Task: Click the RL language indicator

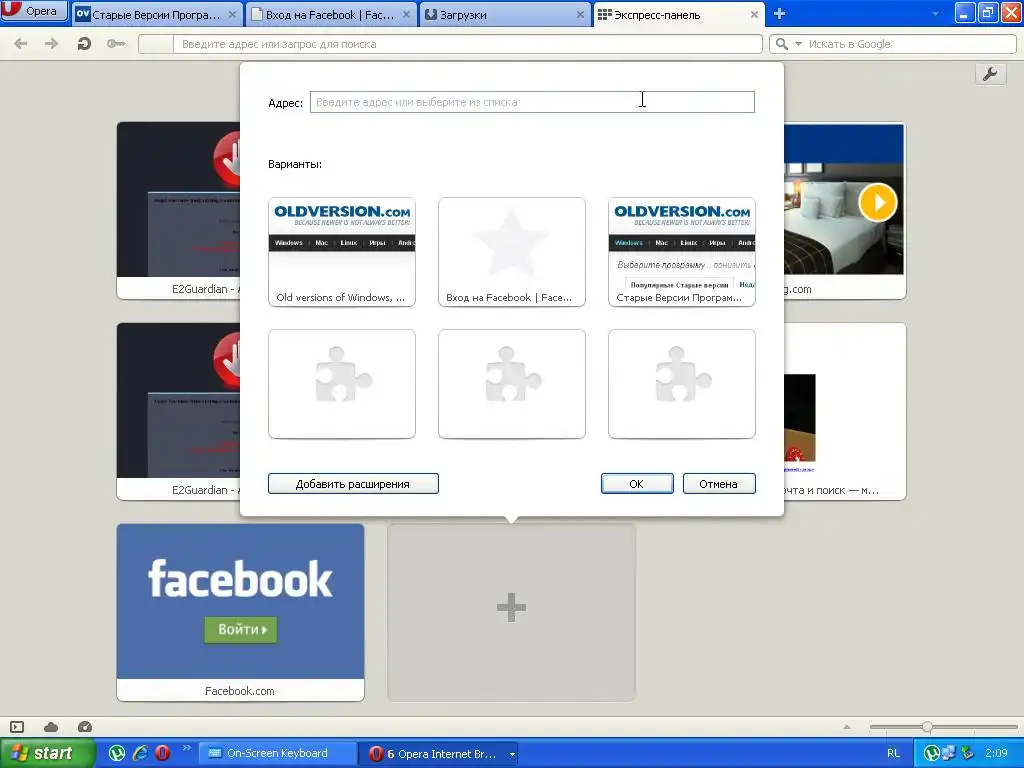Action: (893, 754)
